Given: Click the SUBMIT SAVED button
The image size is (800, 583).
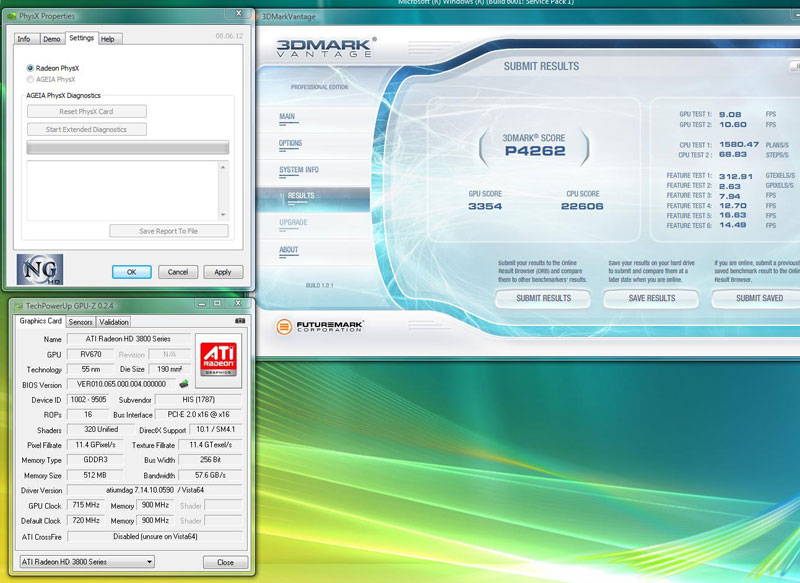Looking at the screenshot, I should click(758, 298).
